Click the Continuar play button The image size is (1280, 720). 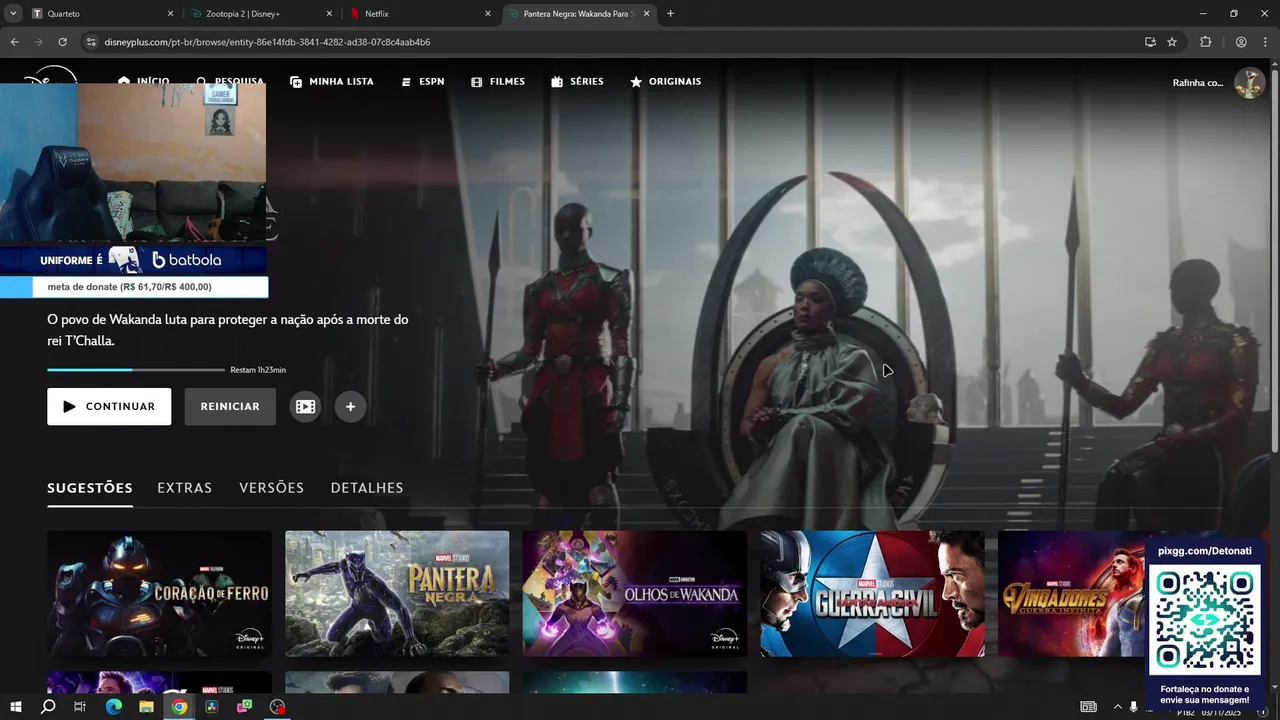coord(109,407)
